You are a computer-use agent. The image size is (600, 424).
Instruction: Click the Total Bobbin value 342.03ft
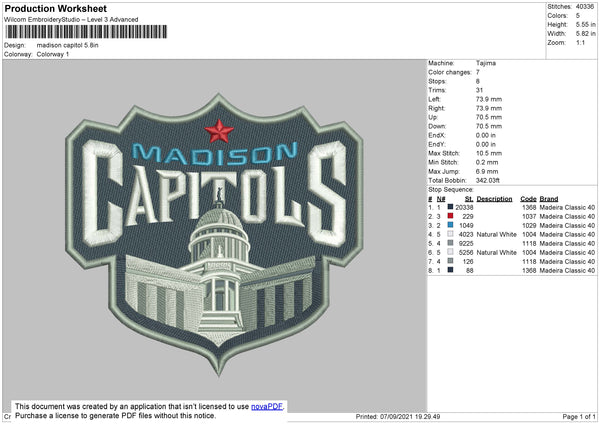point(488,180)
